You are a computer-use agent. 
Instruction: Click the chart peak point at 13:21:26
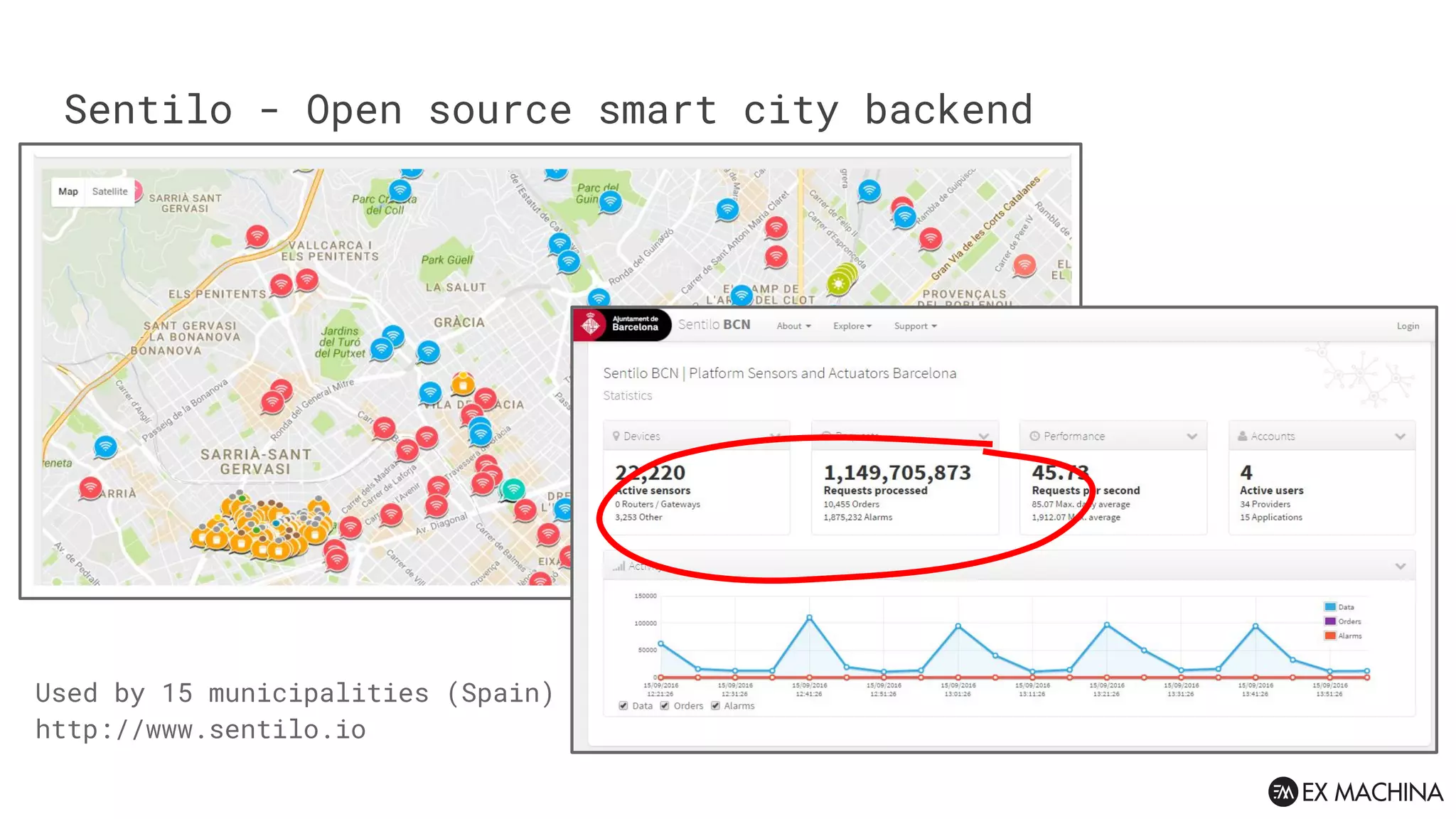(x=1107, y=625)
